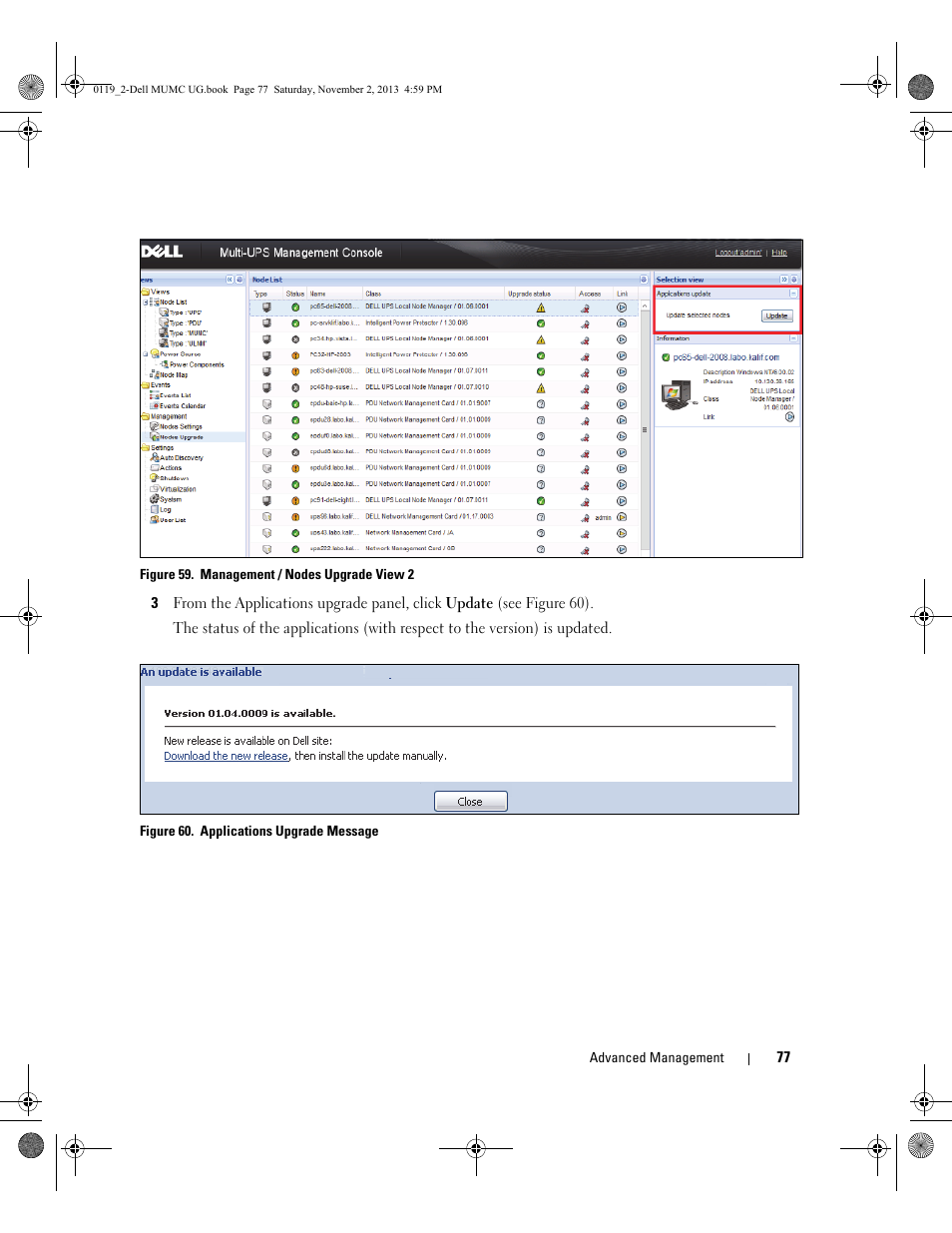Open the pc65-dell-2008.labo.kalif.com link in Information

coord(725,357)
